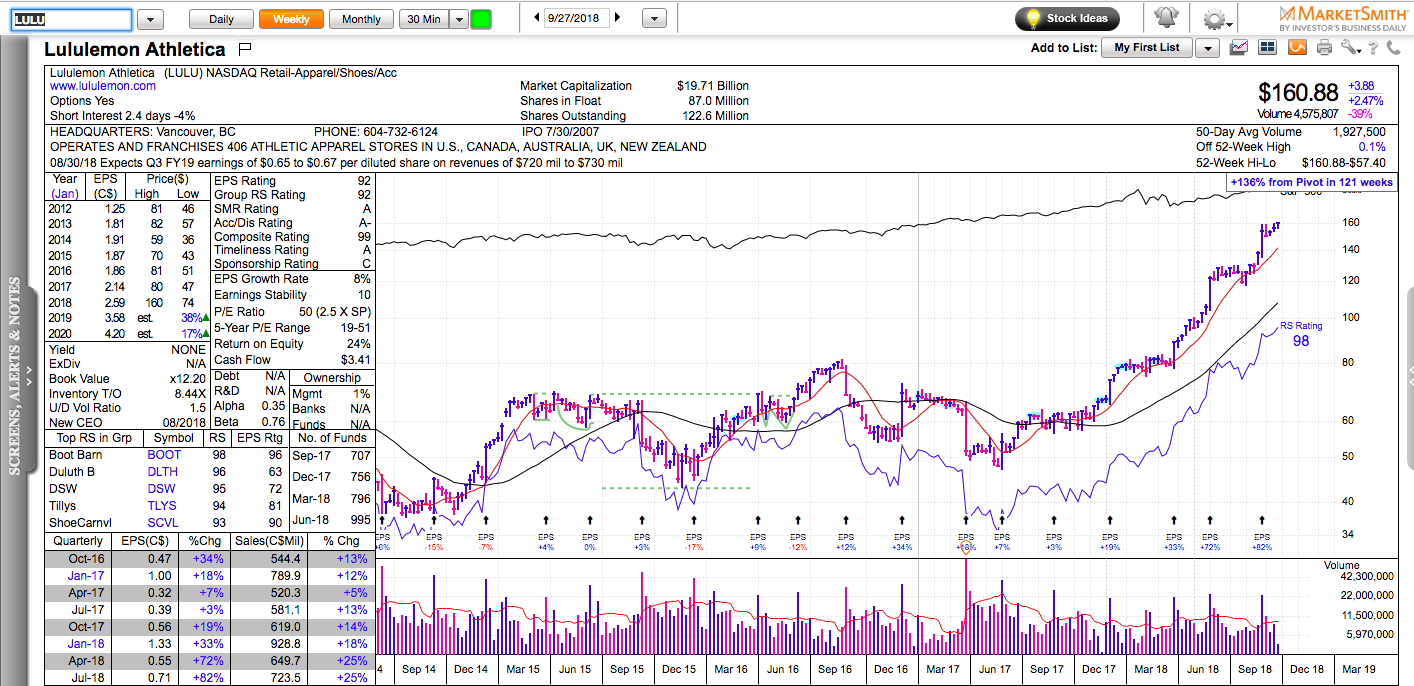Image resolution: width=1414 pixels, height=686 pixels.
Task: Click the EPS +19% marker on the chart
Action: tap(1109, 542)
